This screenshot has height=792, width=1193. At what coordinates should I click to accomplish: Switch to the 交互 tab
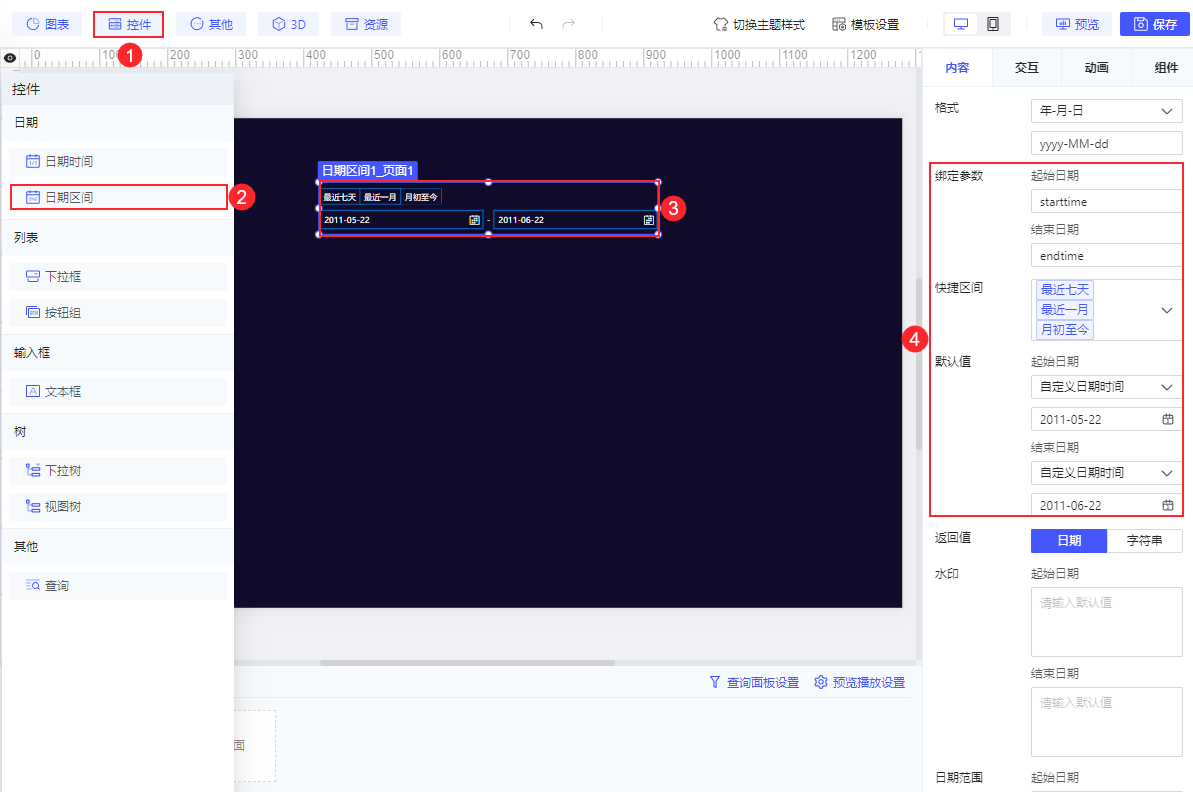click(x=1026, y=68)
